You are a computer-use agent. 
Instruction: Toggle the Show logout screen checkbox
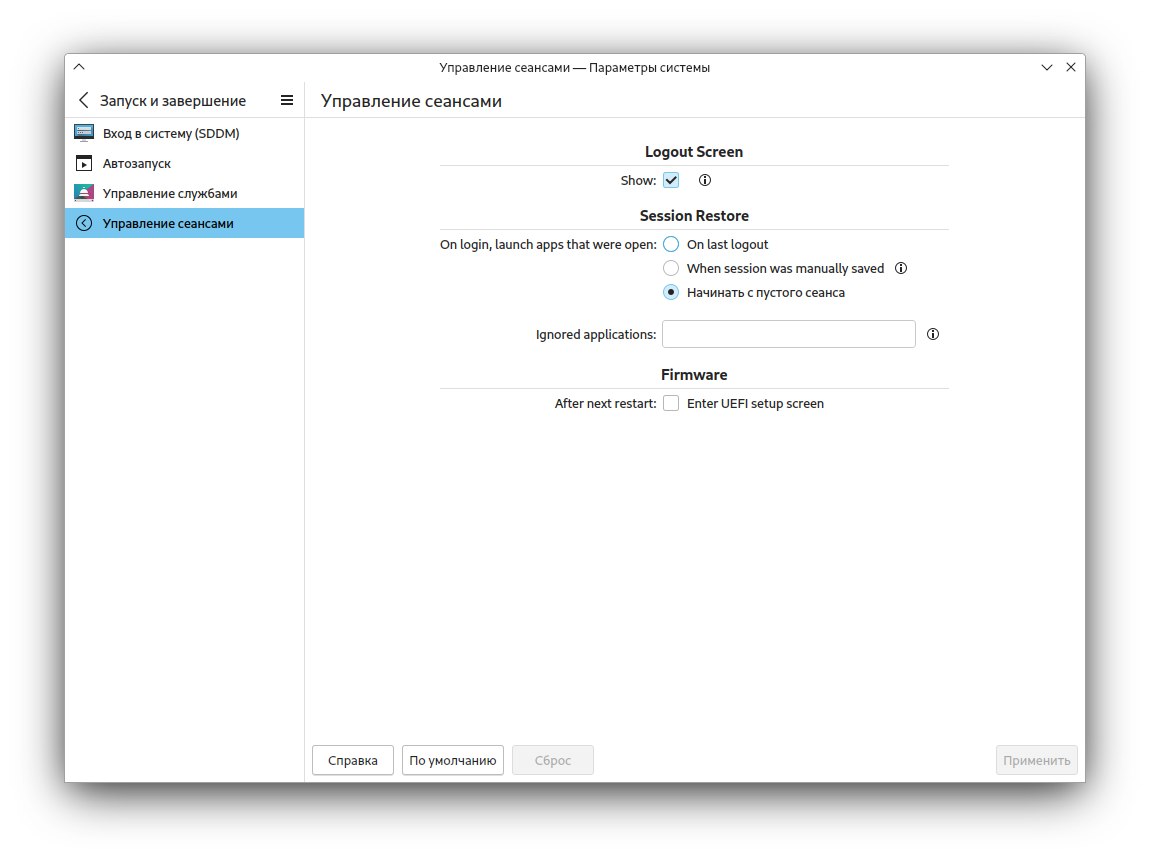click(671, 180)
